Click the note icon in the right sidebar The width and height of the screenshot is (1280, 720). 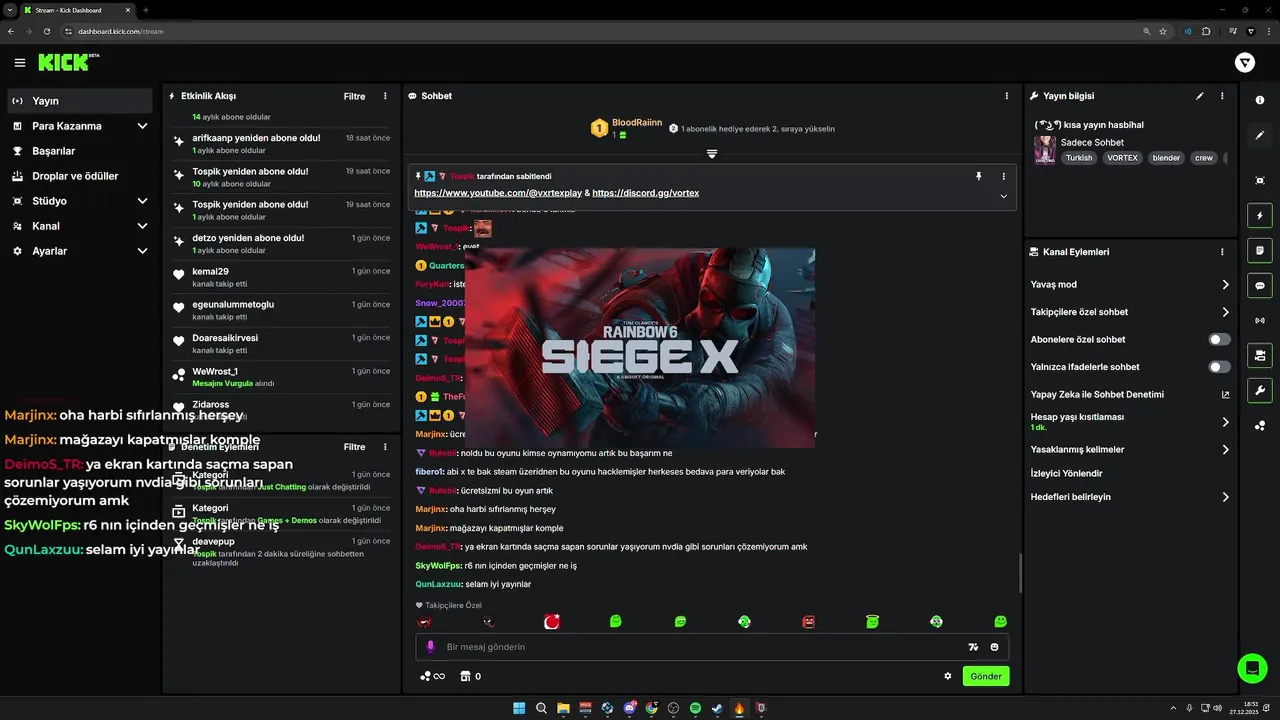coord(1260,250)
